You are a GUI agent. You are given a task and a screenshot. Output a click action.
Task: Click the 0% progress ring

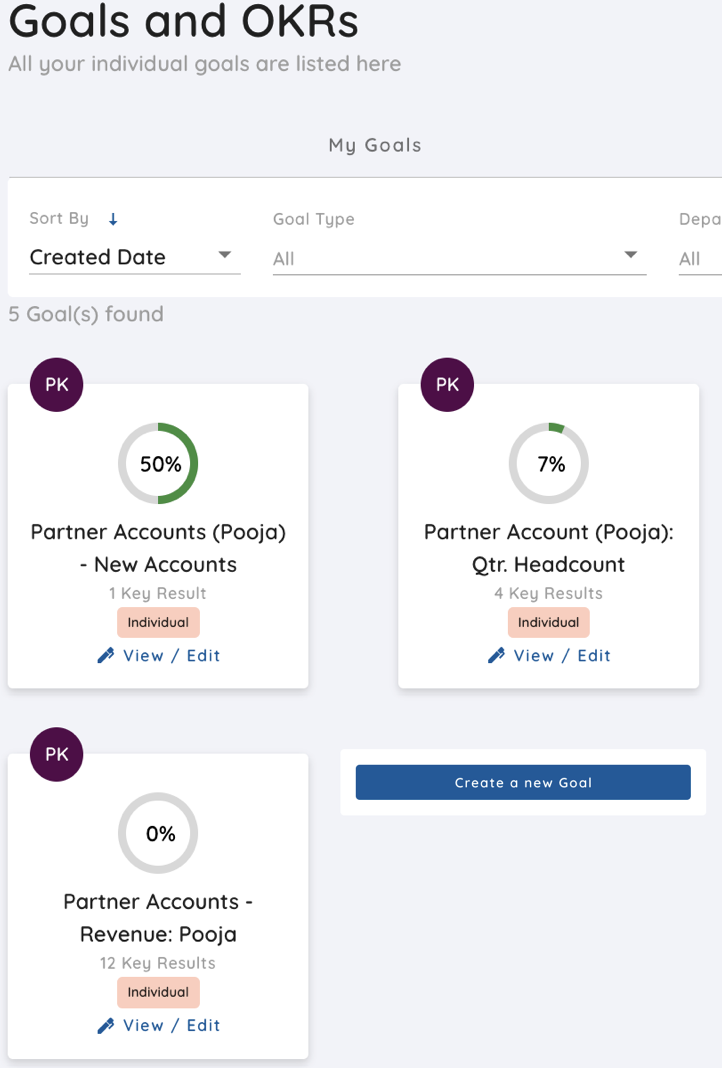(x=158, y=833)
